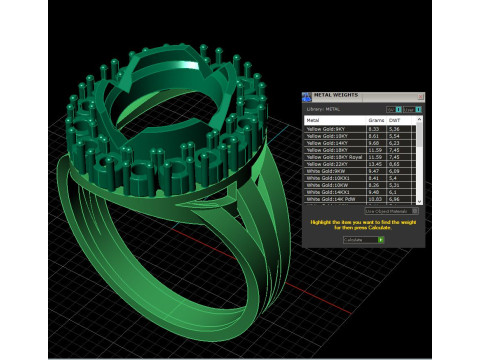This screenshot has height=360, width=480.
Task: Click the 8.33 grams value cell
Action: click(377, 129)
